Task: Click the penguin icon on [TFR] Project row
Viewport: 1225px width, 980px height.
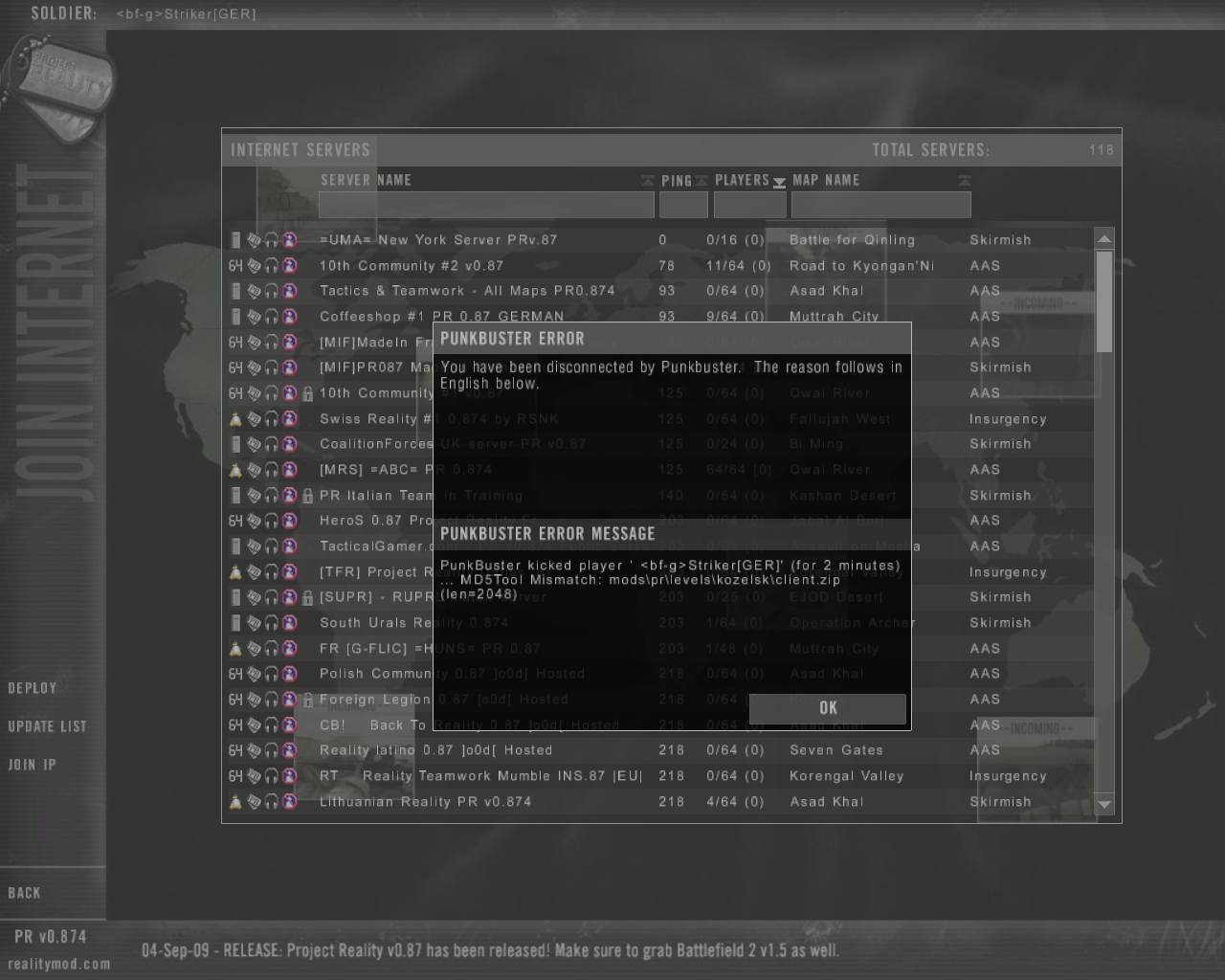Action: click(x=235, y=572)
